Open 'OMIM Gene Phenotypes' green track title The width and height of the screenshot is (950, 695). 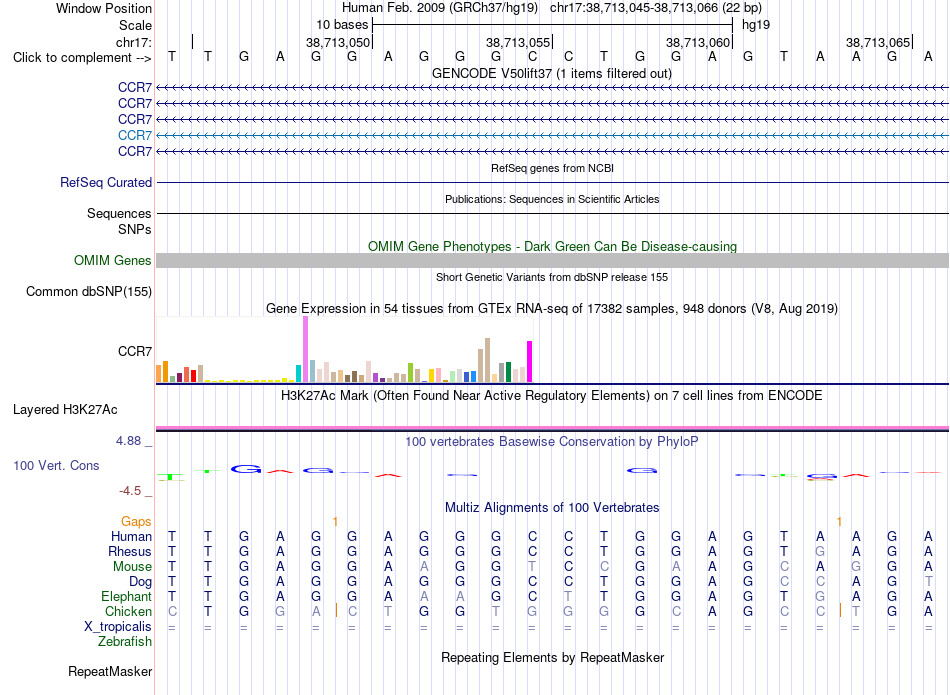tap(553, 247)
